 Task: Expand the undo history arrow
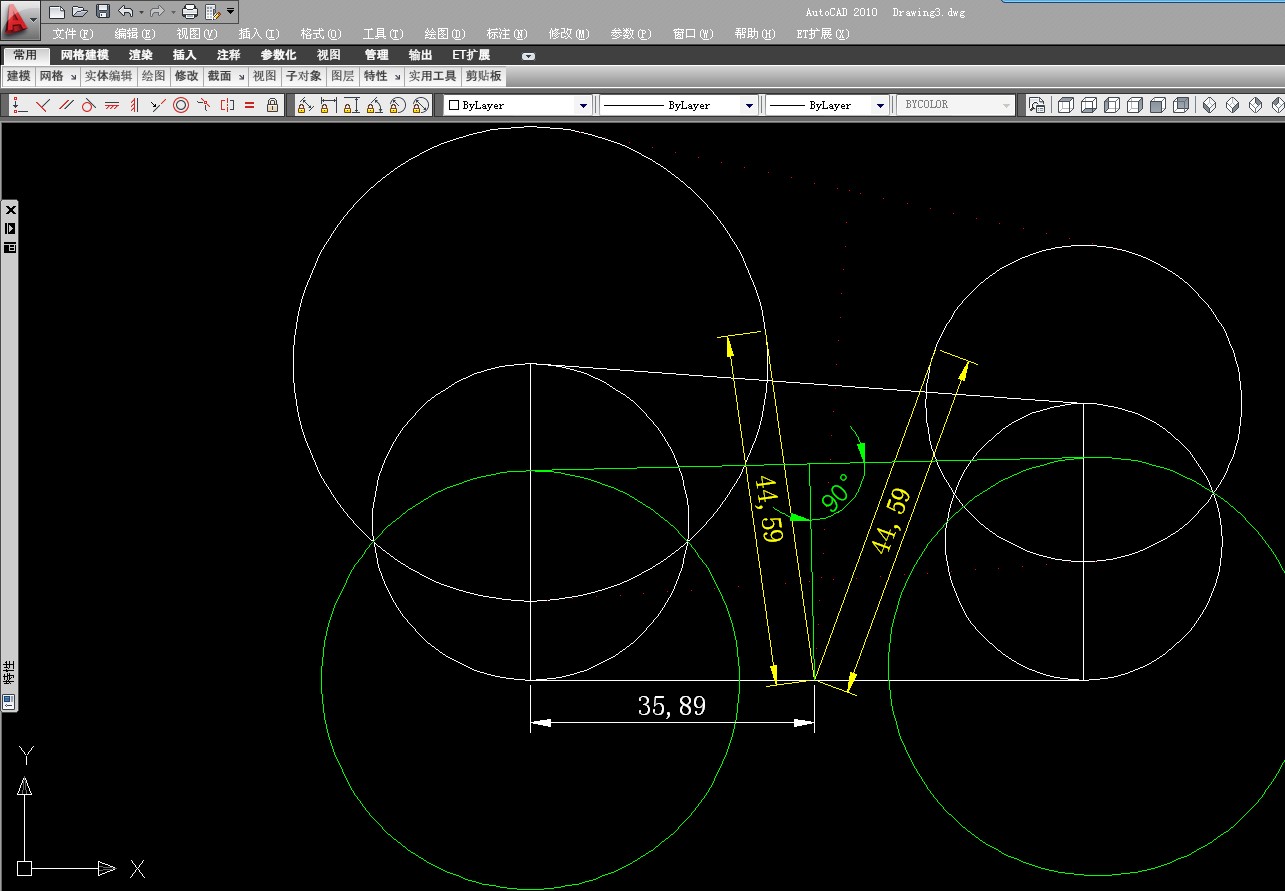[x=141, y=12]
